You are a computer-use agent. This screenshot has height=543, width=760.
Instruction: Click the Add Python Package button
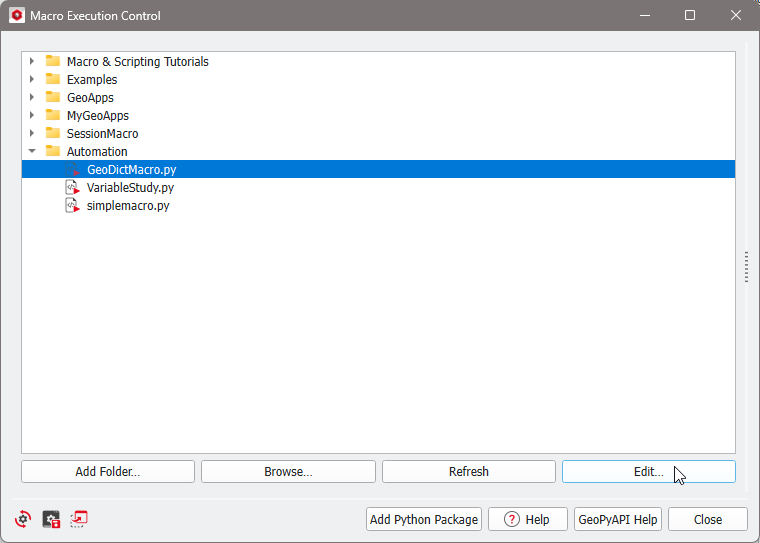[x=424, y=519]
